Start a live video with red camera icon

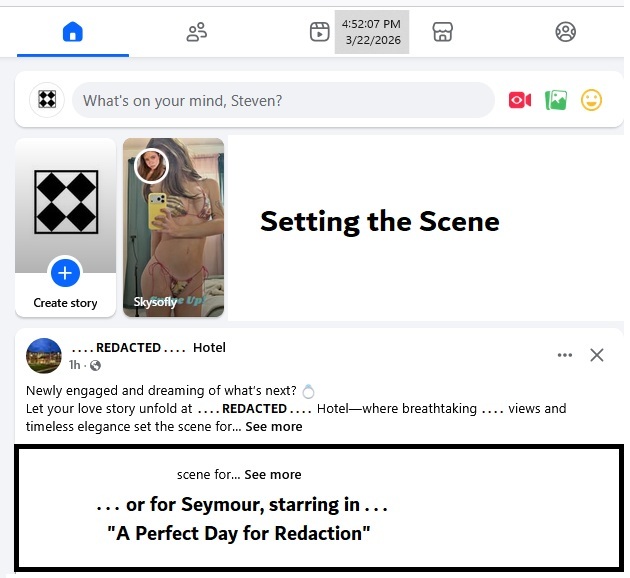click(519, 100)
